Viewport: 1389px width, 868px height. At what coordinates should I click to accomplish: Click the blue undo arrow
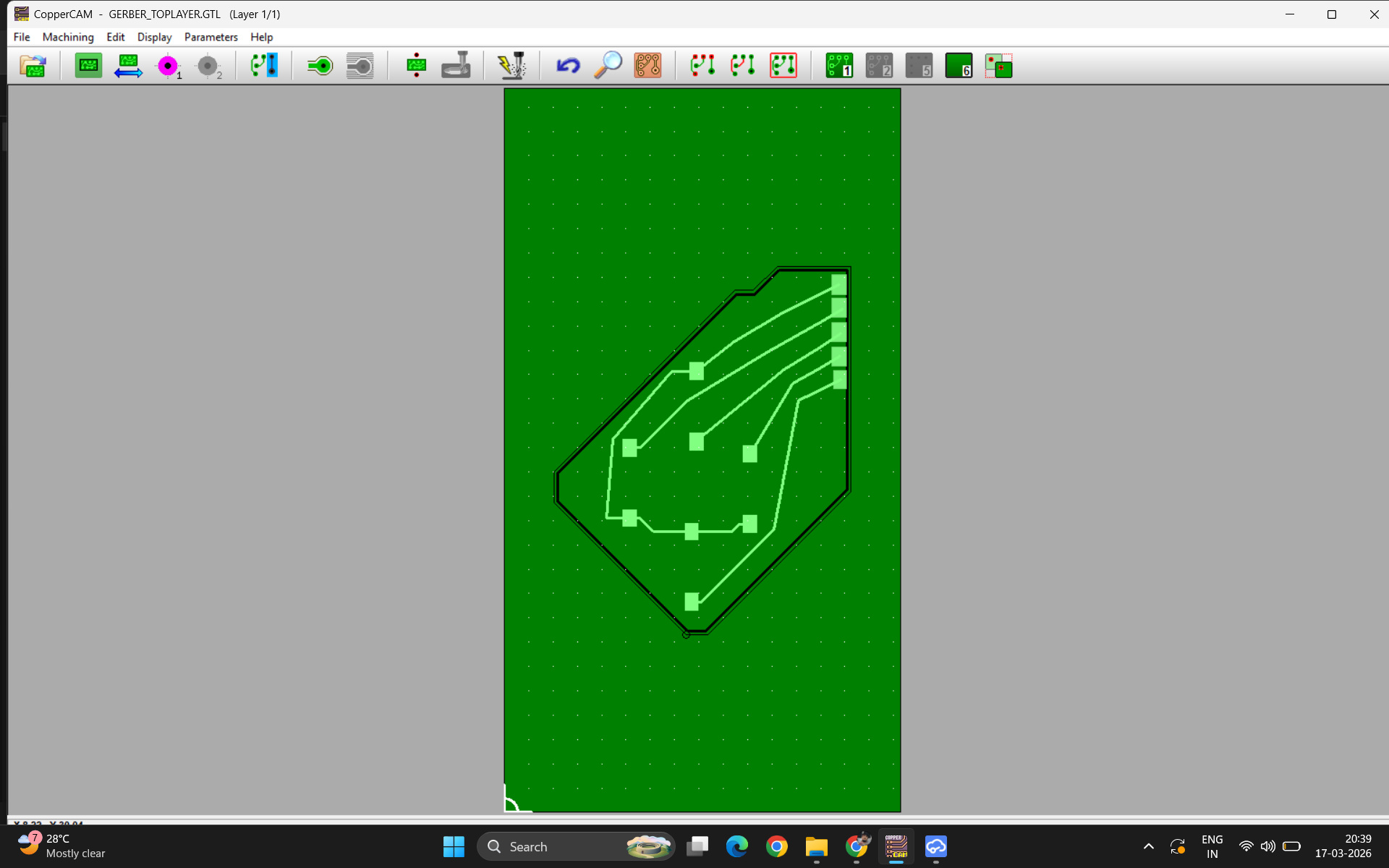pos(568,66)
